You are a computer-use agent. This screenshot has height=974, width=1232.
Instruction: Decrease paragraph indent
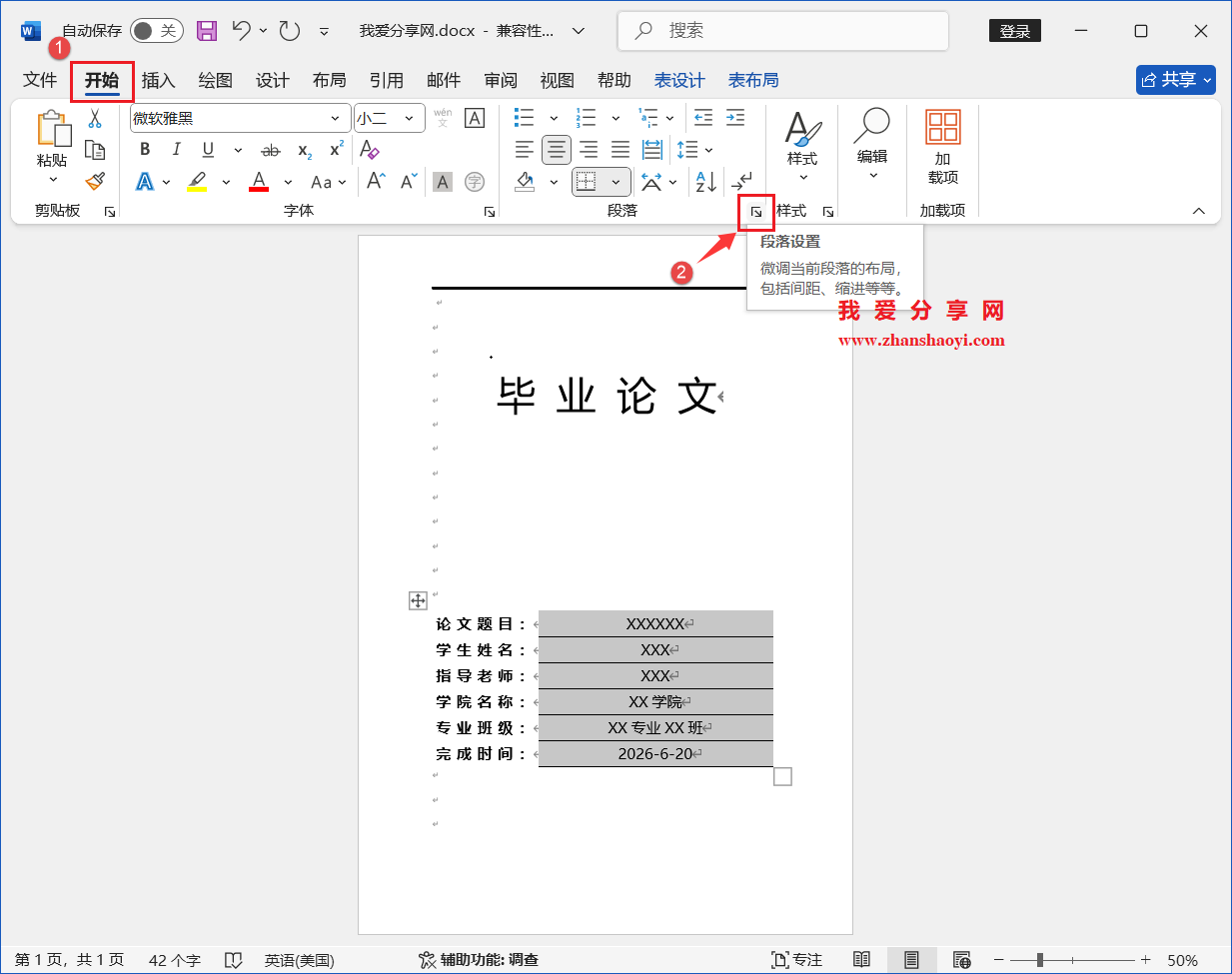pos(703,118)
